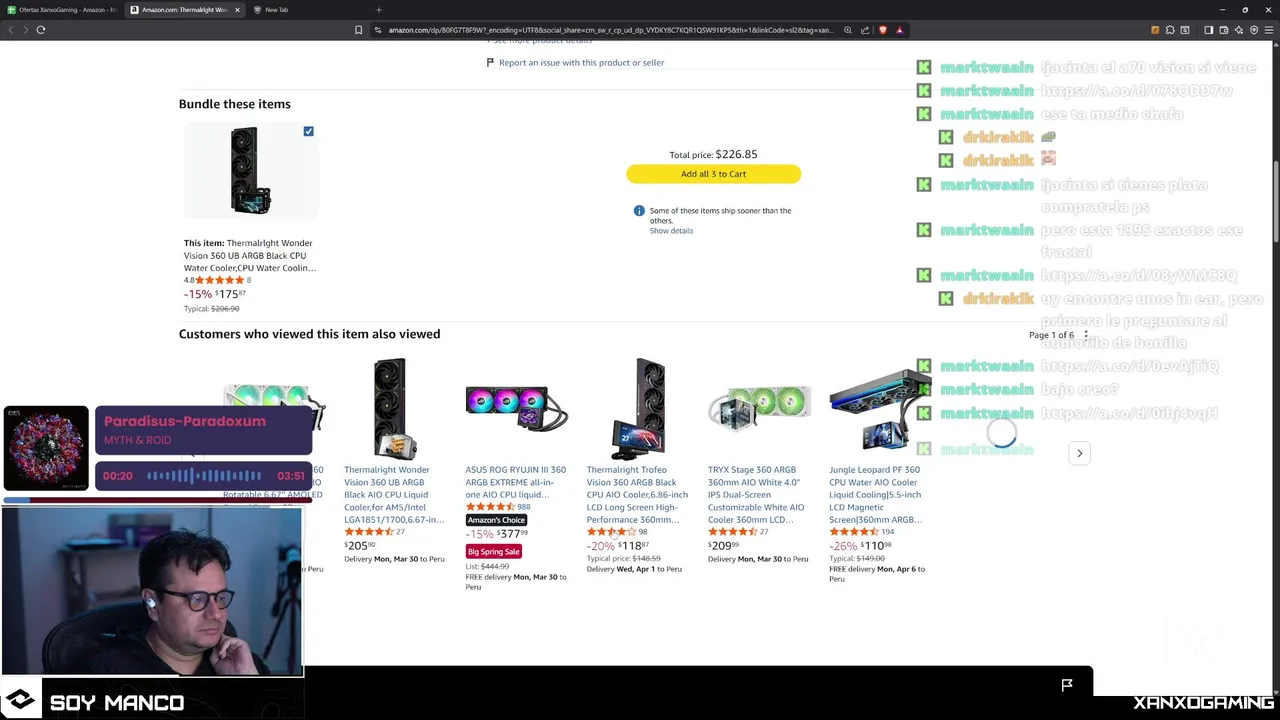Open Brave Shields lion icon
1280x720 pixels.
882,30
